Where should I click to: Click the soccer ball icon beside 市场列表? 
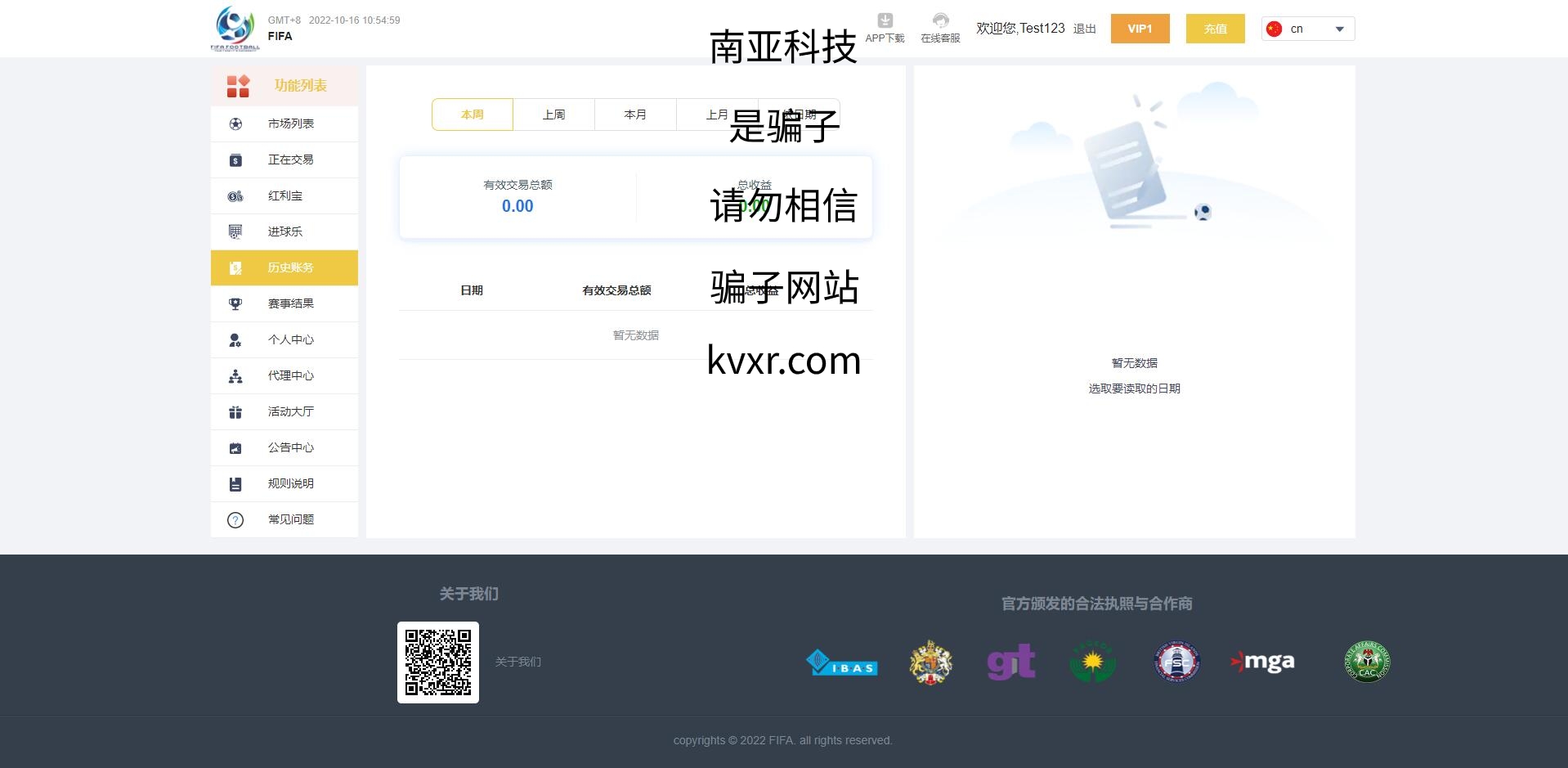click(x=235, y=124)
